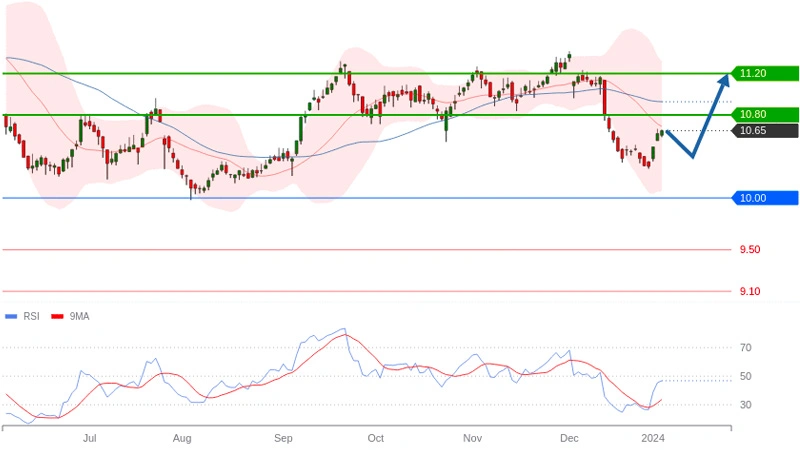Image resolution: width=800 pixels, height=450 pixels.
Task: Click the red 9MA legend marker
Action: coord(58,316)
